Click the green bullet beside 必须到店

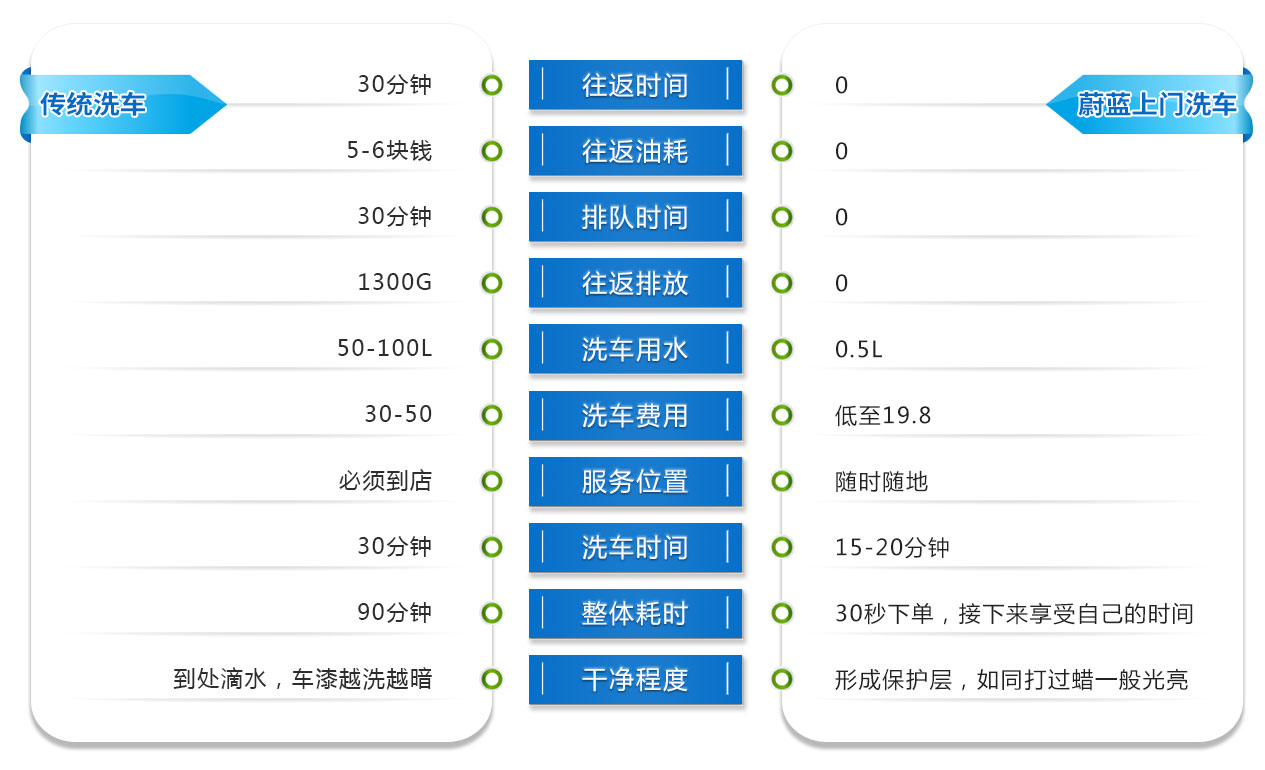(491, 481)
